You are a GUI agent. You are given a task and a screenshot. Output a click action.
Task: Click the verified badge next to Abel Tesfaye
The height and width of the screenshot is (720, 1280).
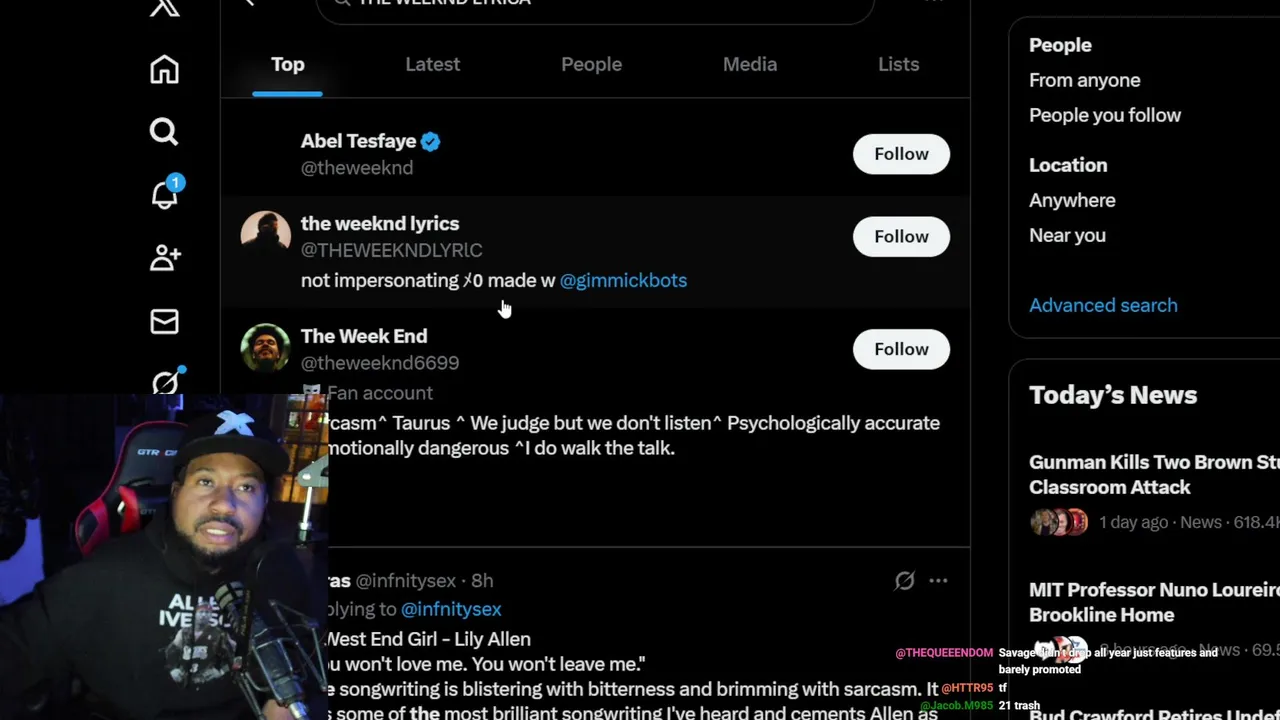[x=430, y=142]
